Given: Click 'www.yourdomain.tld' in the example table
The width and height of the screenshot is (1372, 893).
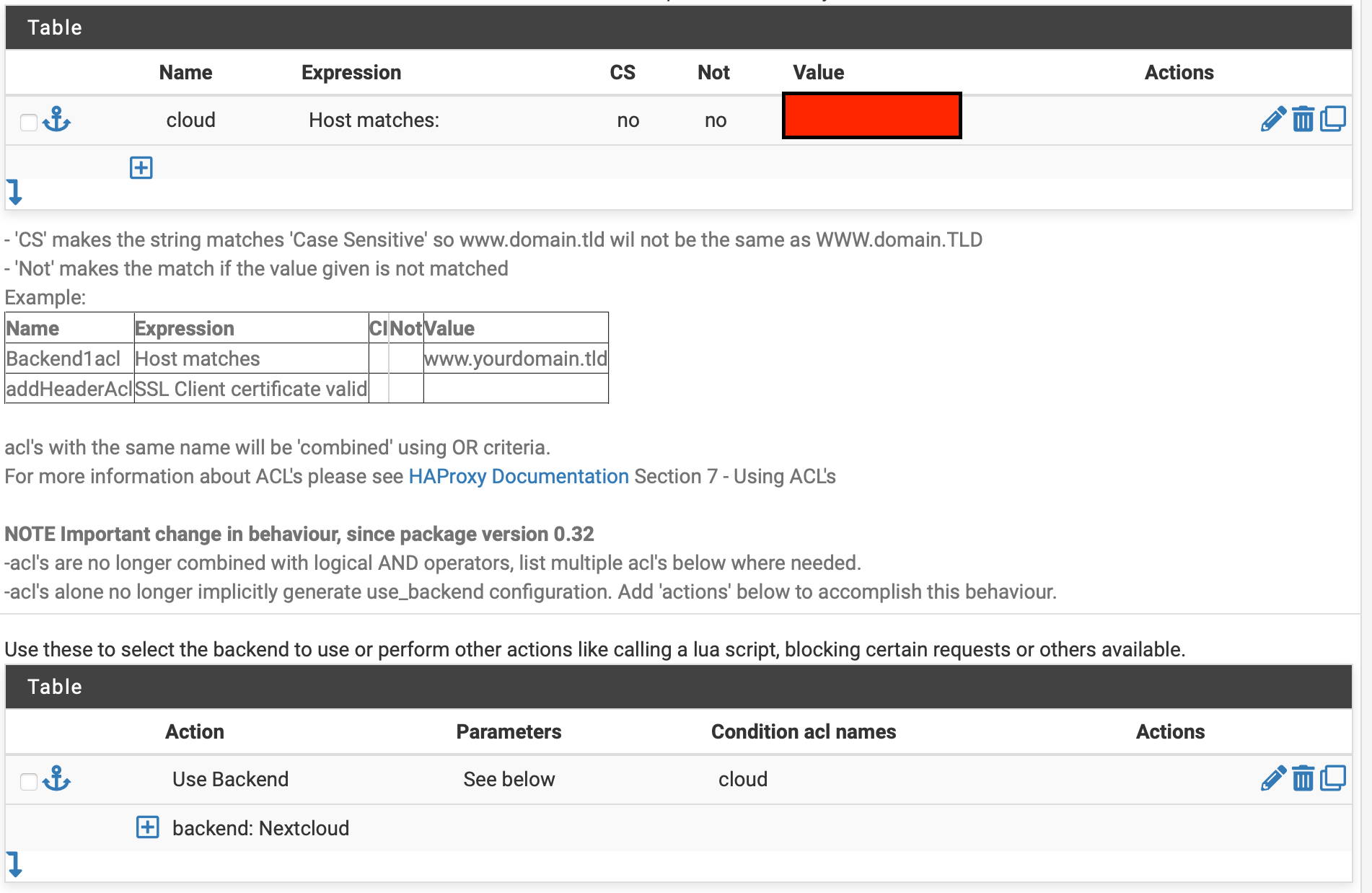Looking at the screenshot, I should pyautogui.click(x=515, y=358).
